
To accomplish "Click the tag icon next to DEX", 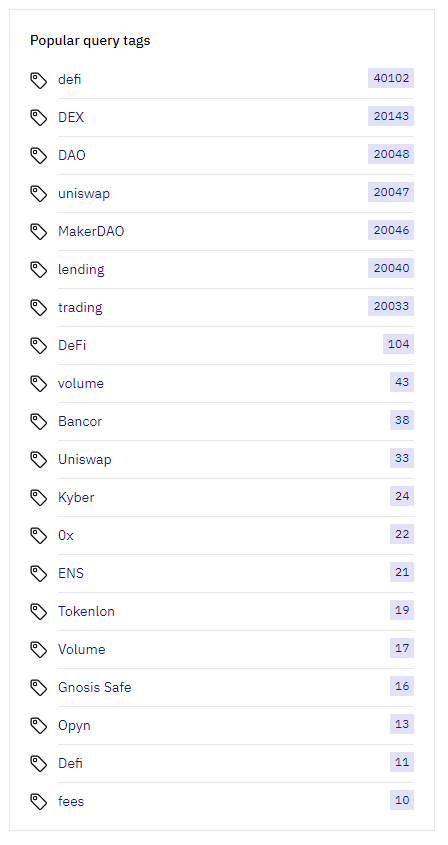I will pyautogui.click(x=38, y=117).
